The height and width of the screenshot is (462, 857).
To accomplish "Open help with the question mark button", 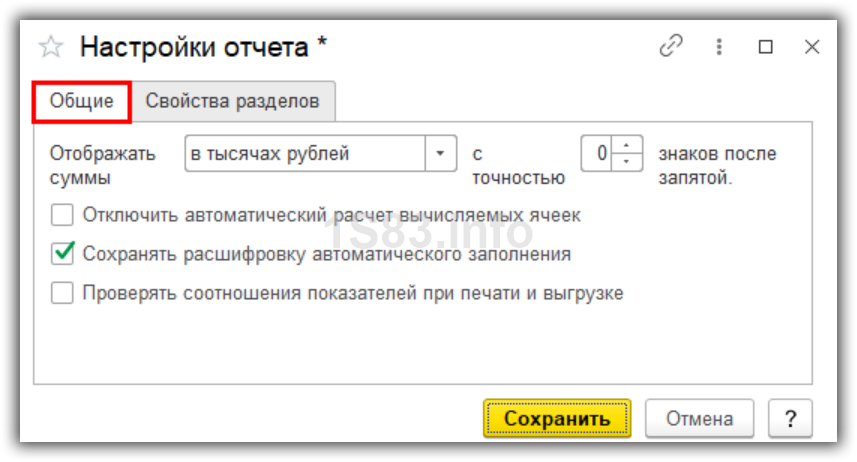I will tap(790, 418).
